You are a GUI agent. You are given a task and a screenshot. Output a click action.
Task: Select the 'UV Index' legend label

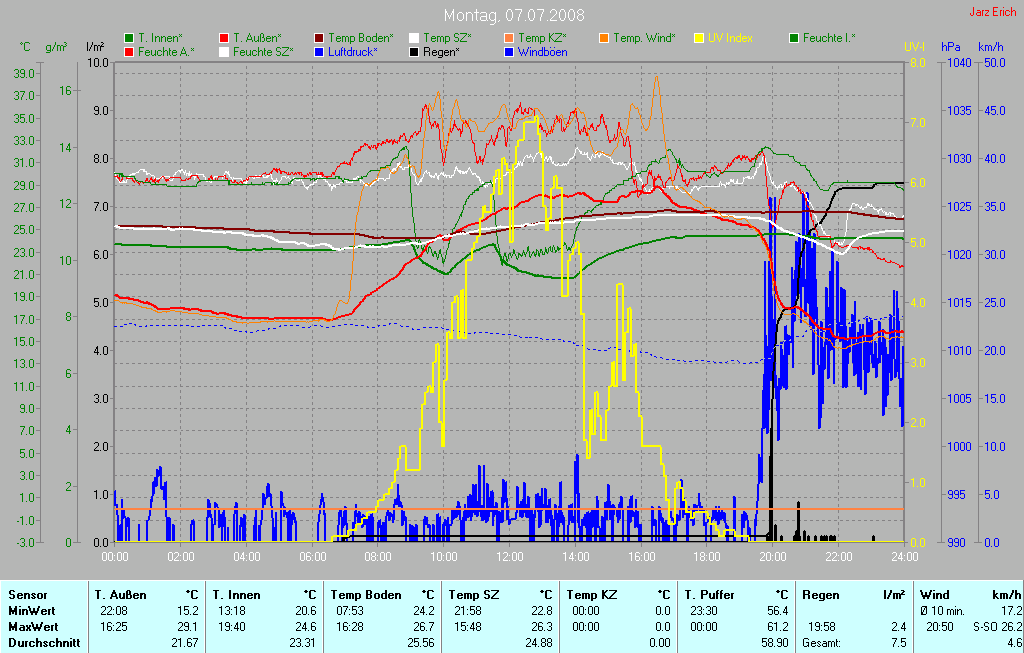coord(730,39)
